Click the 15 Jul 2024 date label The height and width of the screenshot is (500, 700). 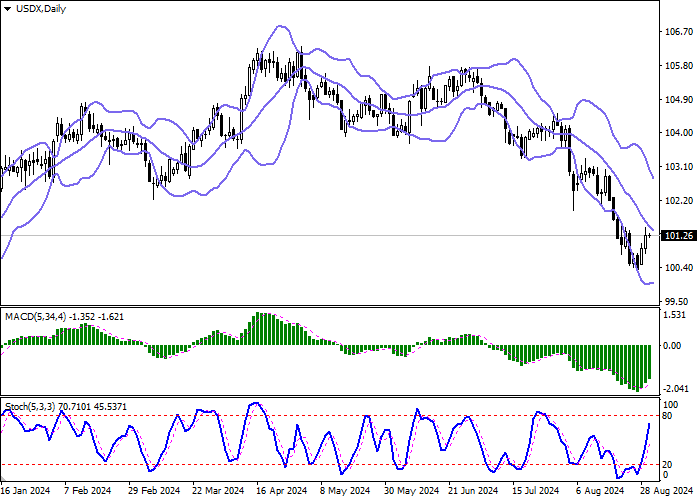536,491
